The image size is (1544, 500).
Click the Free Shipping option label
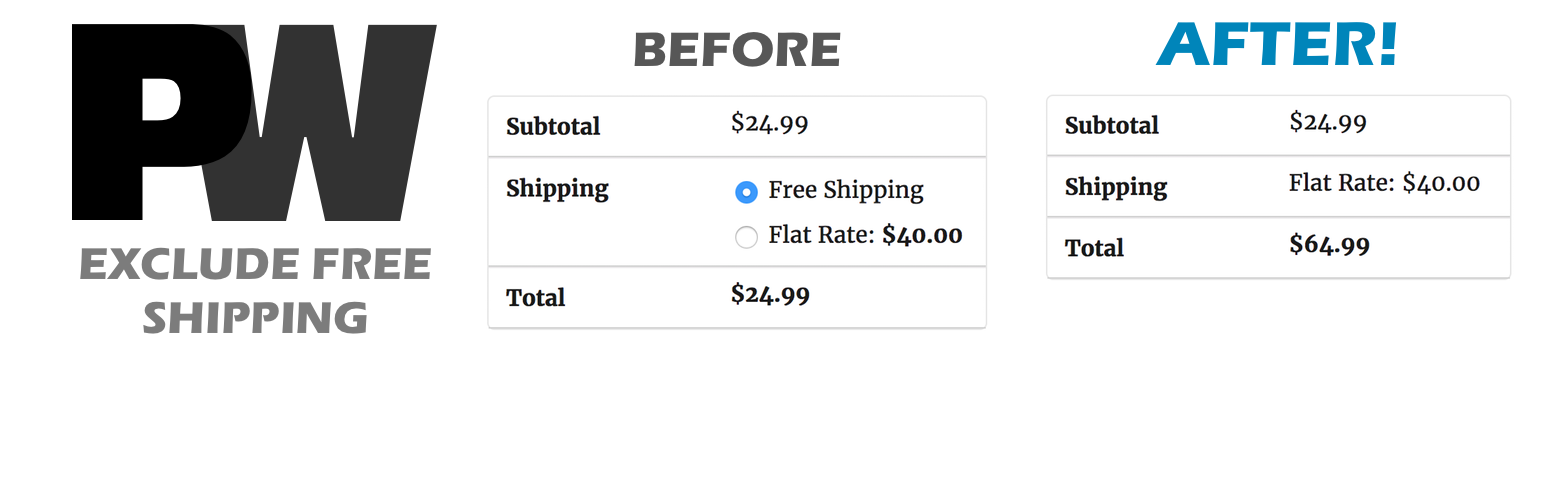846,190
